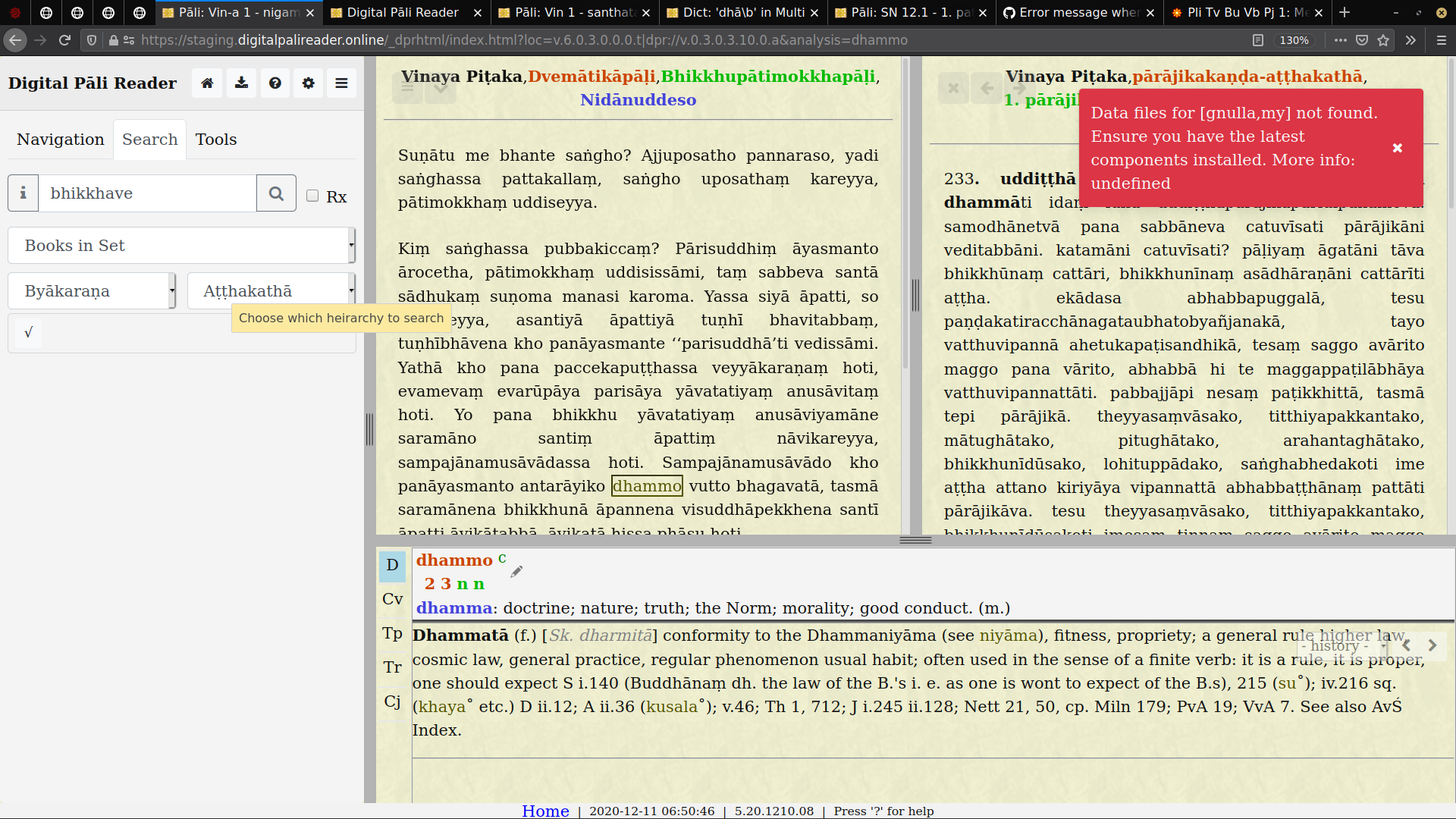Click the hamburger menu icon beside settings
The height and width of the screenshot is (819, 1456).
coord(341,83)
